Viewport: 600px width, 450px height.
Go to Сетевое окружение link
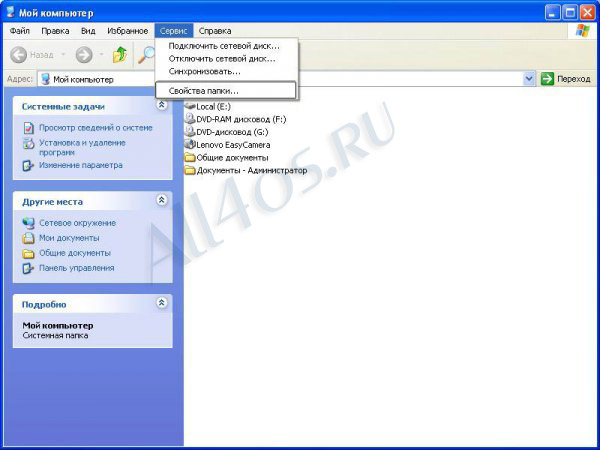tap(77, 223)
